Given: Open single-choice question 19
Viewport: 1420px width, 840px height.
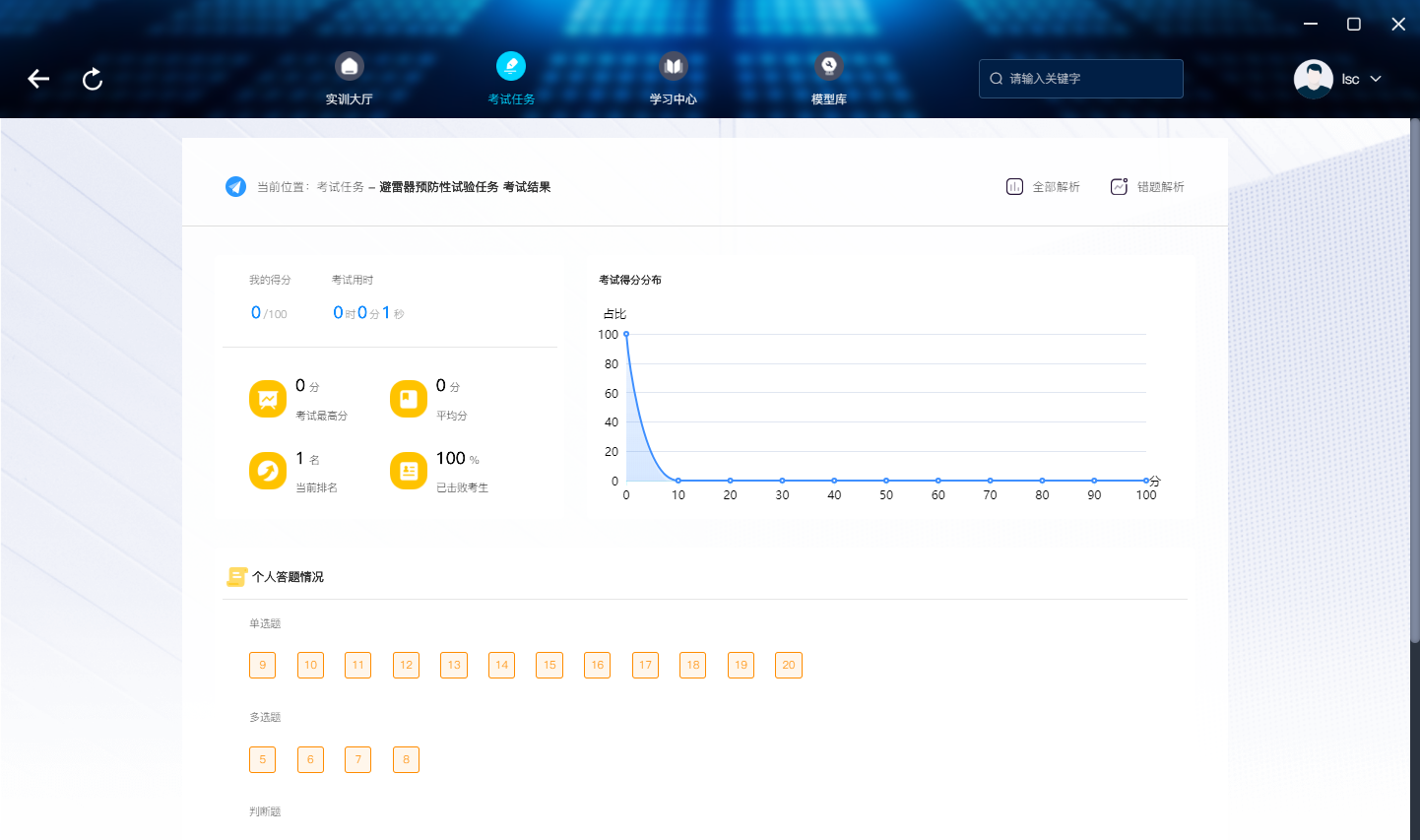Looking at the screenshot, I should [x=741, y=665].
